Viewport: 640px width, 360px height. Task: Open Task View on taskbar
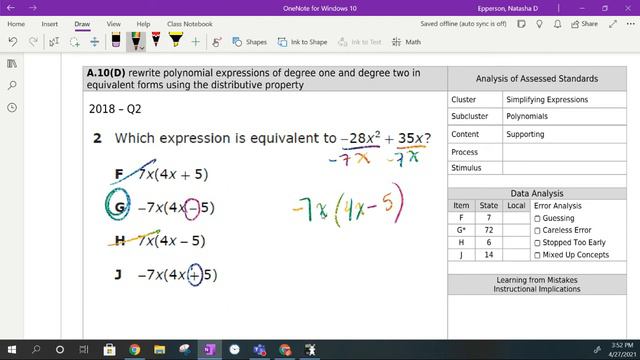point(84,350)
